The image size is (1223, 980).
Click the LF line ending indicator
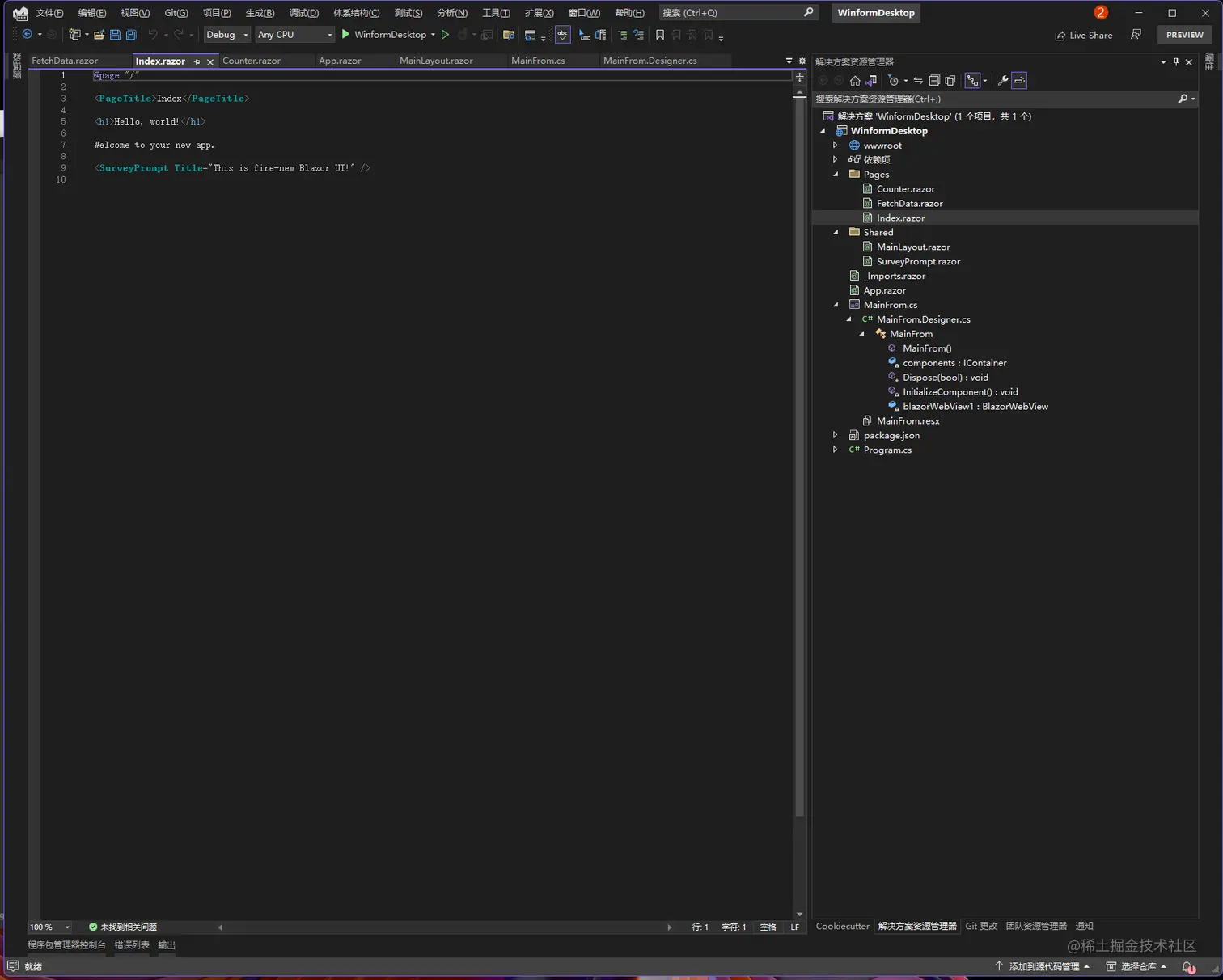(x=795, y=927)
